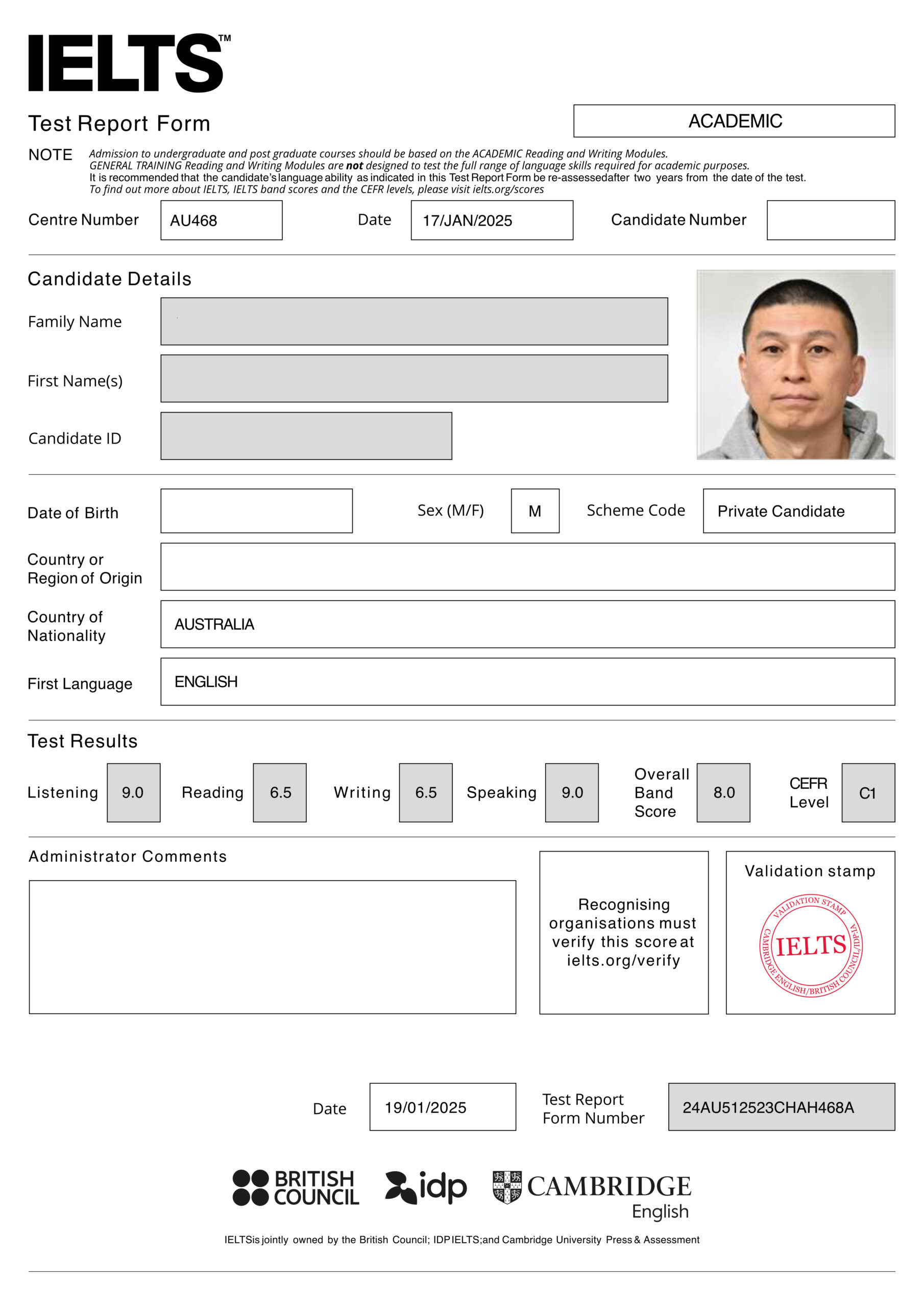924x1307 pixels.
Task: Click the IELTS logo at top
Action: (129, 63)
